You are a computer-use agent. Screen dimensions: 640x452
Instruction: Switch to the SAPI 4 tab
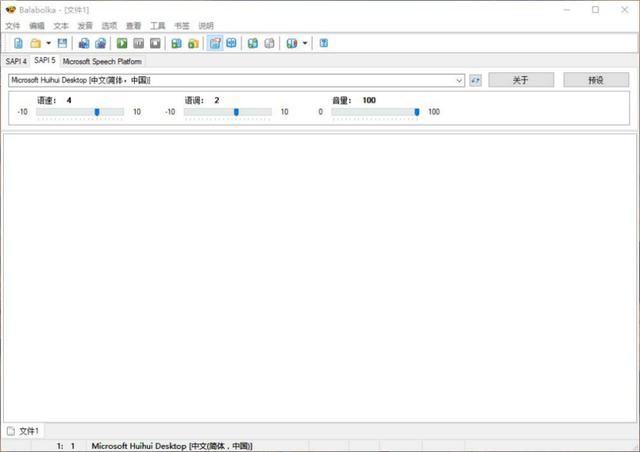pyautogui.click(x=16, y=61)
